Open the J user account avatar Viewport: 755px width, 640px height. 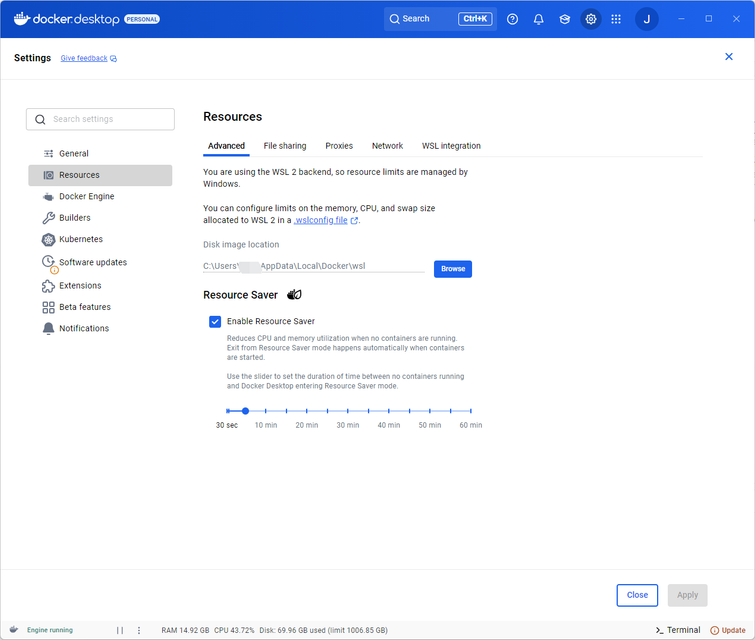pos(647,19)
